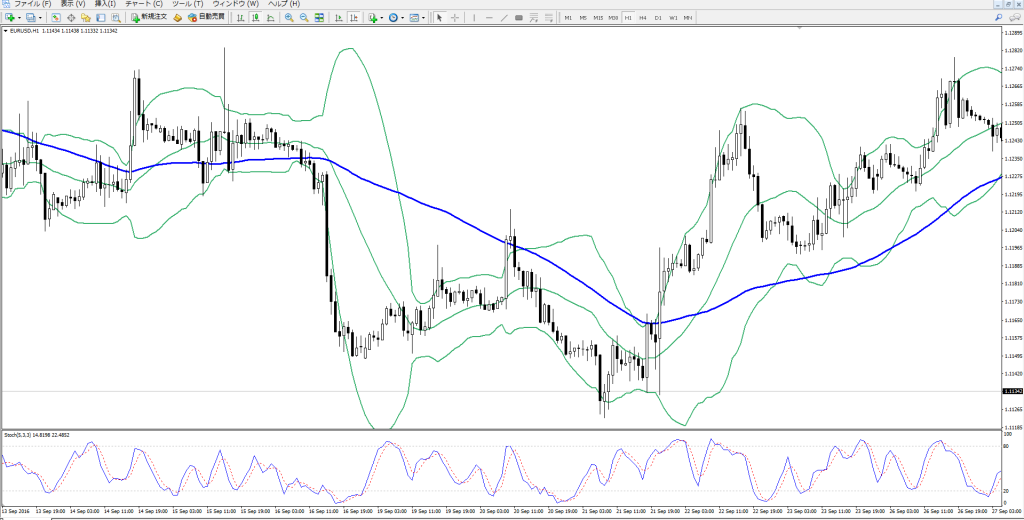Open the ファイル (F) menu

[x=33, y=4]
